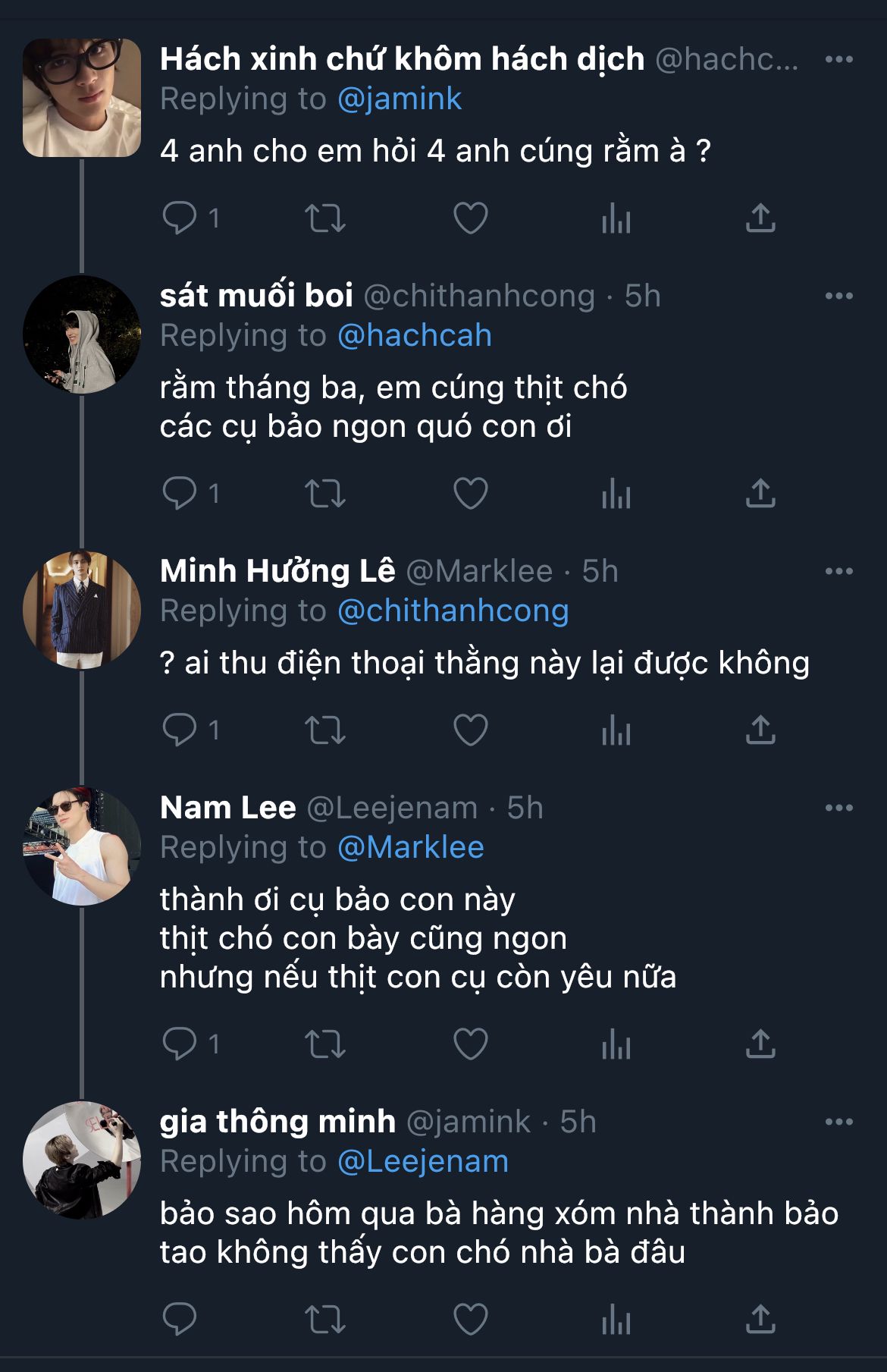
Task: View analytics on sát muối boi's tweet
Action: point(616,494)
